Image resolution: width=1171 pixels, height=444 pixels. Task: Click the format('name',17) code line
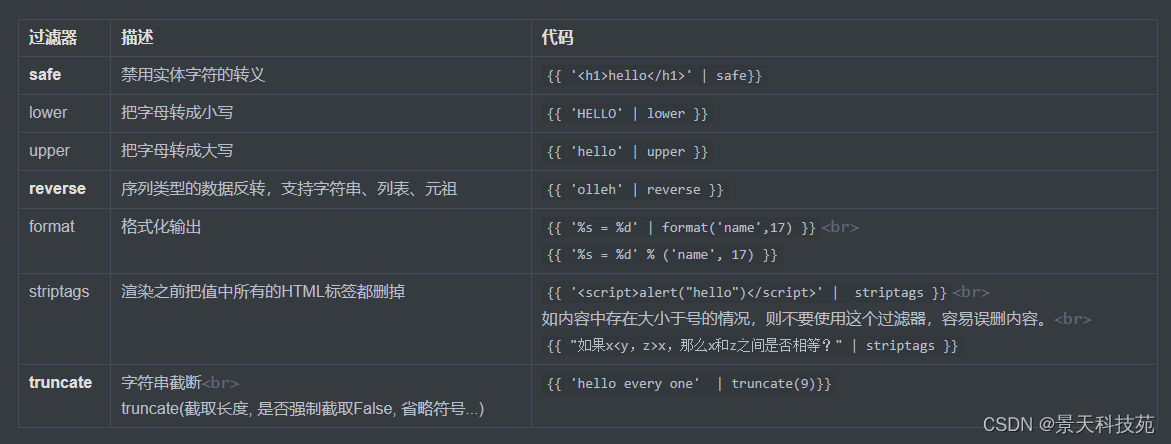[681, 228]
